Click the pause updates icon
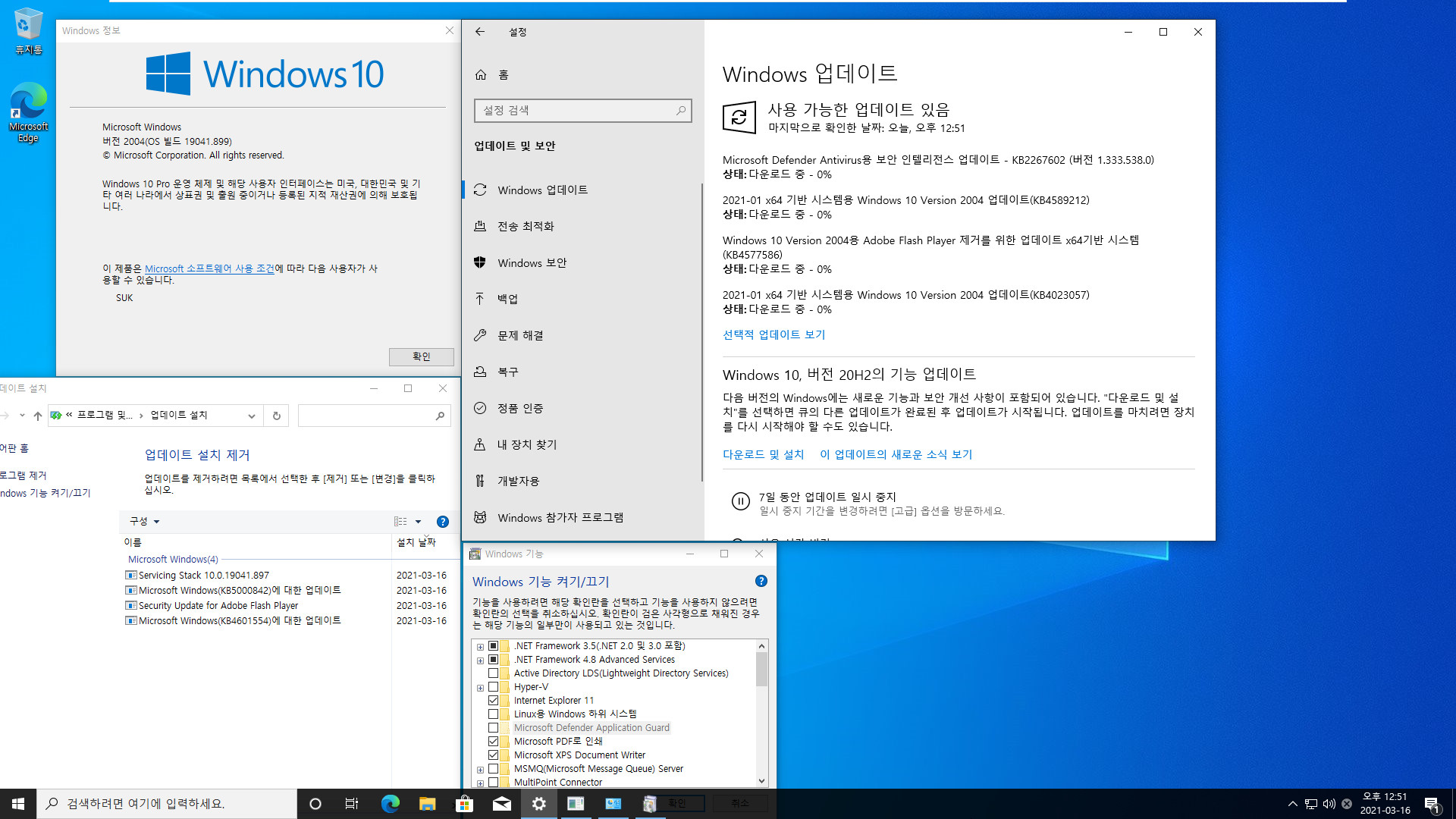Viewport: 1456px width, 819px height. [x=740, y=501]
